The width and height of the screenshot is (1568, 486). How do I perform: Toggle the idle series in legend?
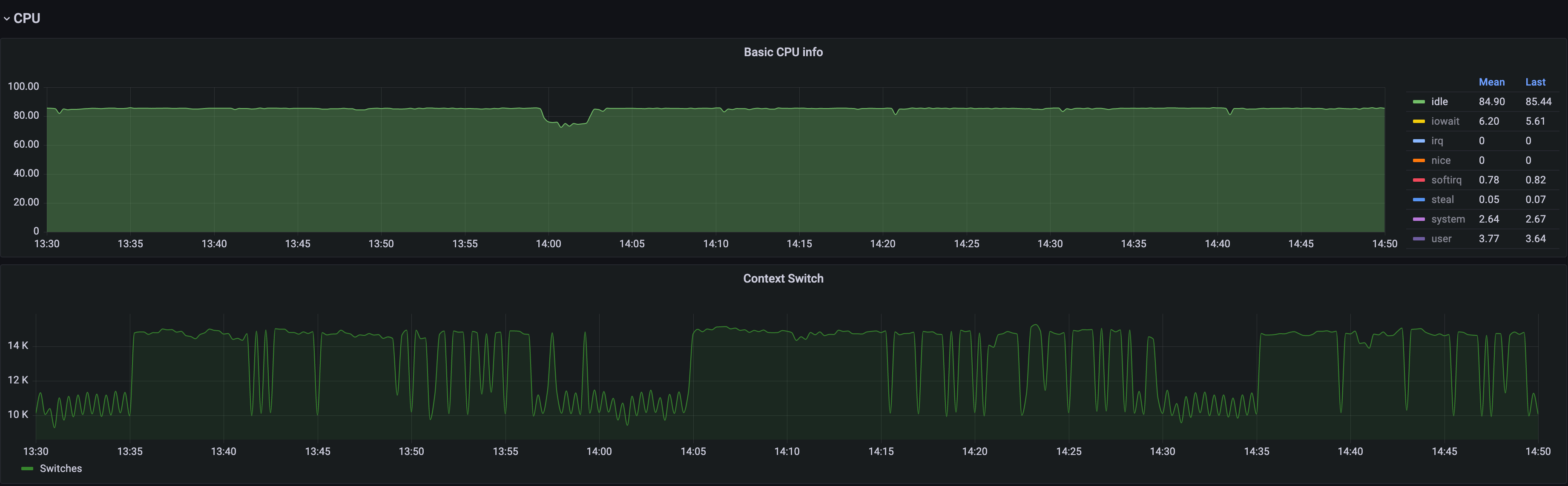tap(1439, 102)
